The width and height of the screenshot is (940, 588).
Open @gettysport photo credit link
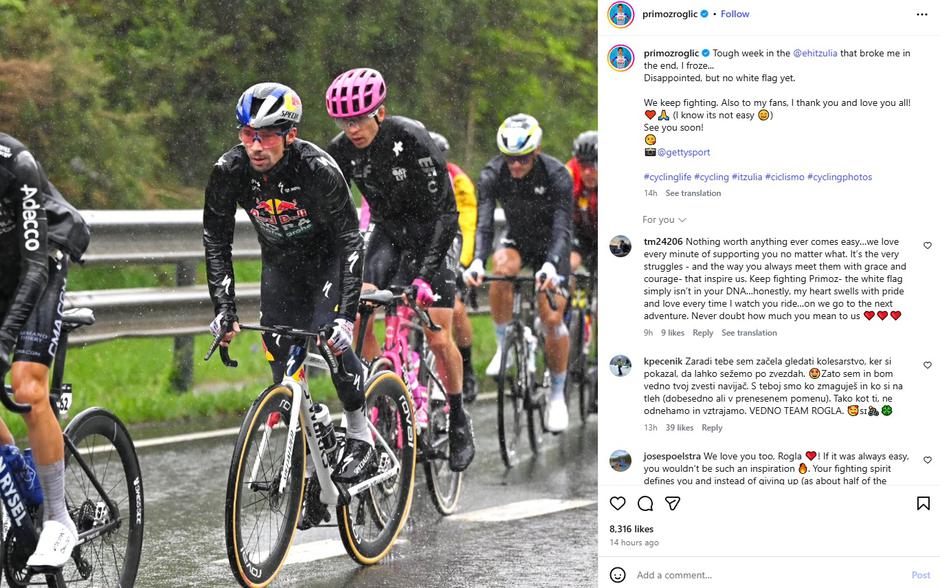(x=683, y=152)
